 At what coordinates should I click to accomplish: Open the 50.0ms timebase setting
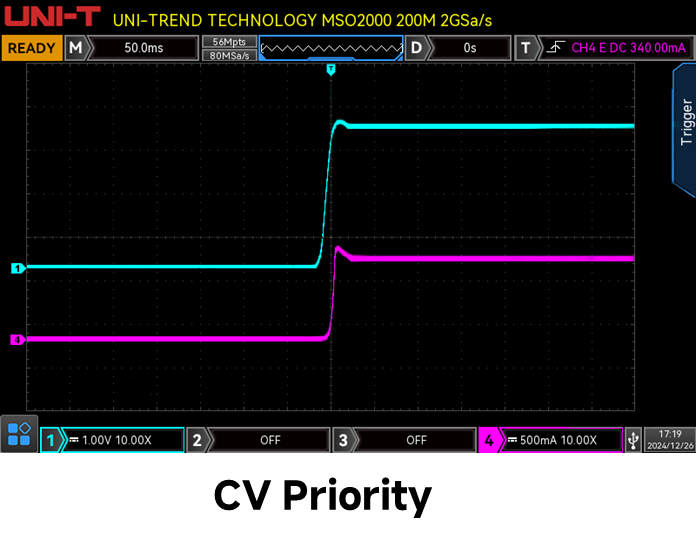(143, 47)
